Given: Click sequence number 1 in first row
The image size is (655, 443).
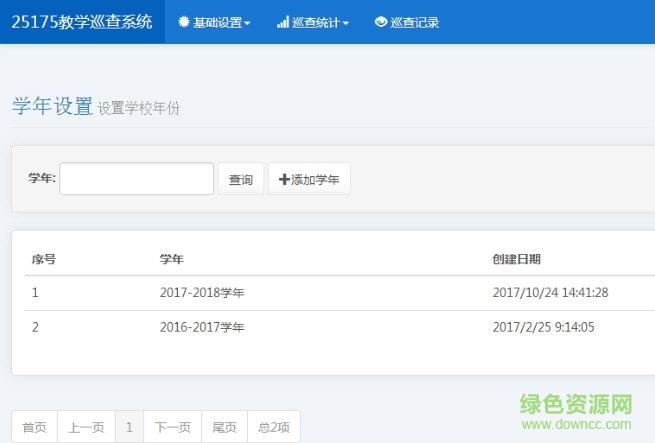Looking at the screenshot, I should (x=35, y=293).
